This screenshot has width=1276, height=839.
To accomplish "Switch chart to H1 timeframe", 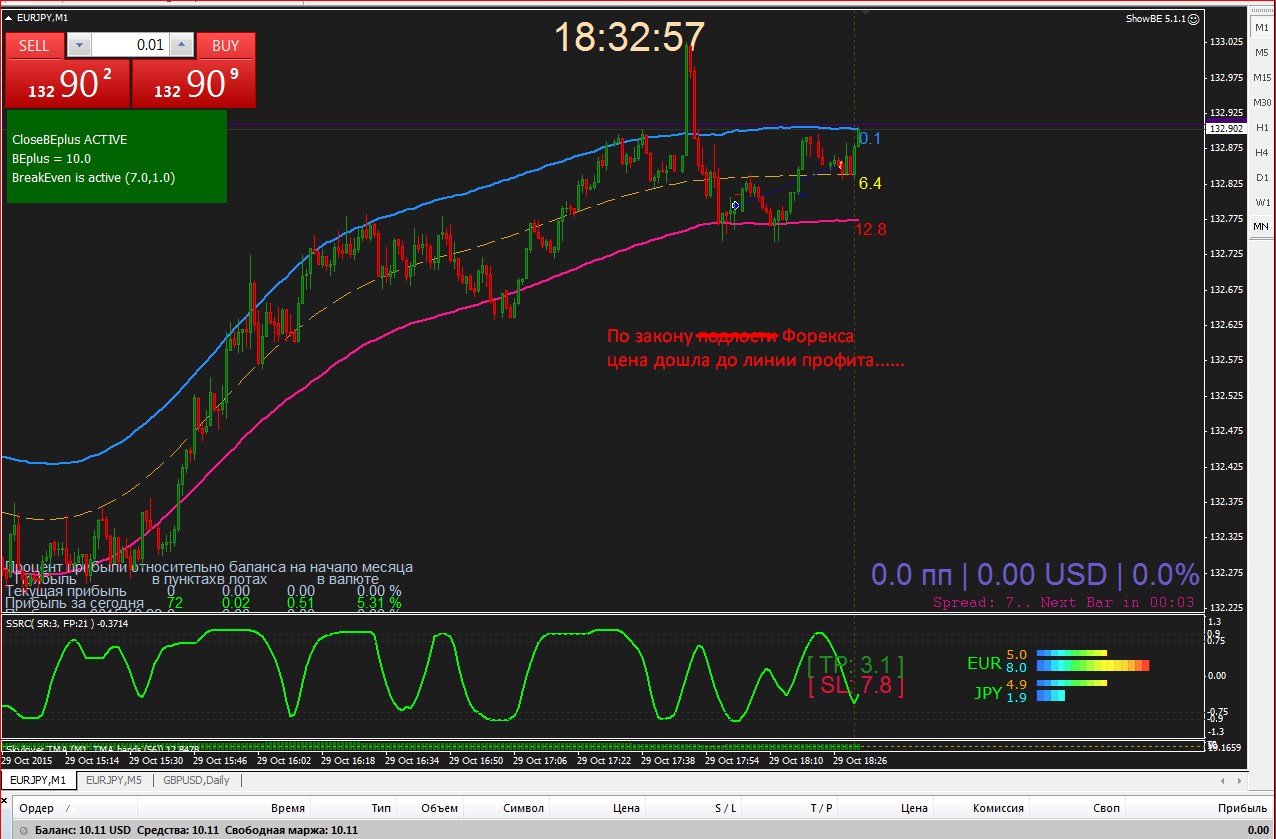I will click(1262, 128).
